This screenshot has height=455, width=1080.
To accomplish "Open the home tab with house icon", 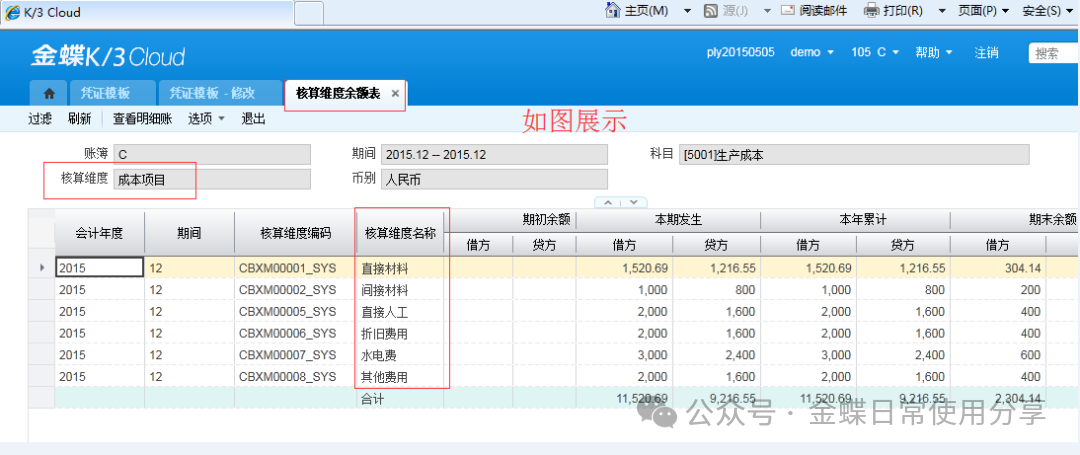I will coord(48,93).
